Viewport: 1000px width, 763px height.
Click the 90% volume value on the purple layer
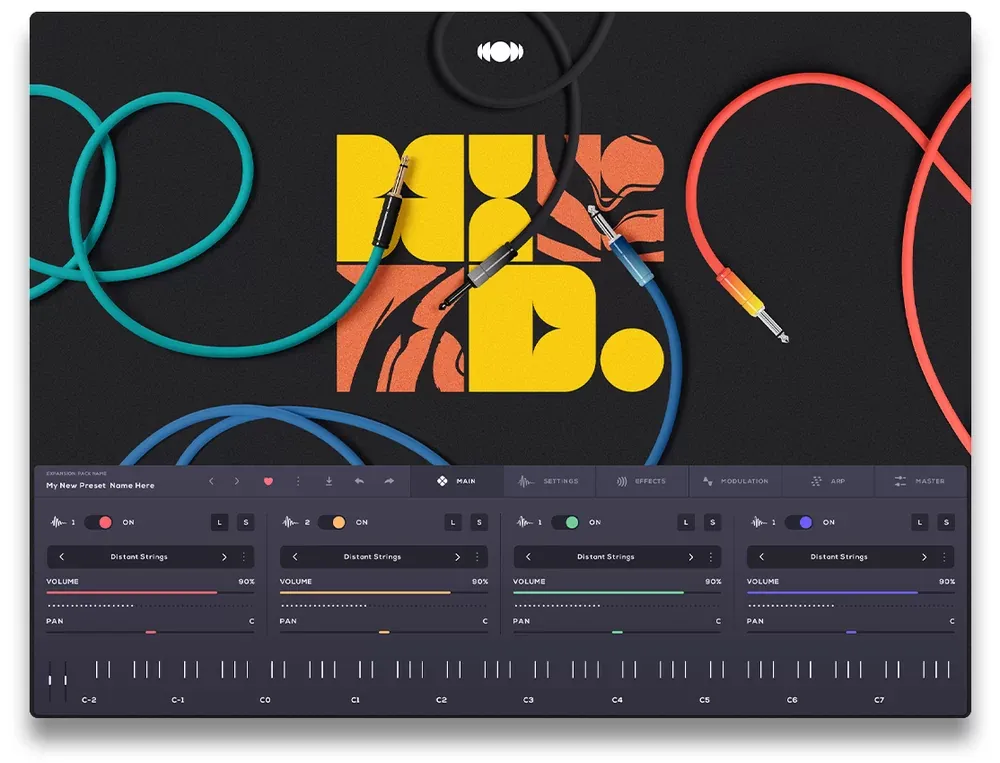[x=947, y=581]
